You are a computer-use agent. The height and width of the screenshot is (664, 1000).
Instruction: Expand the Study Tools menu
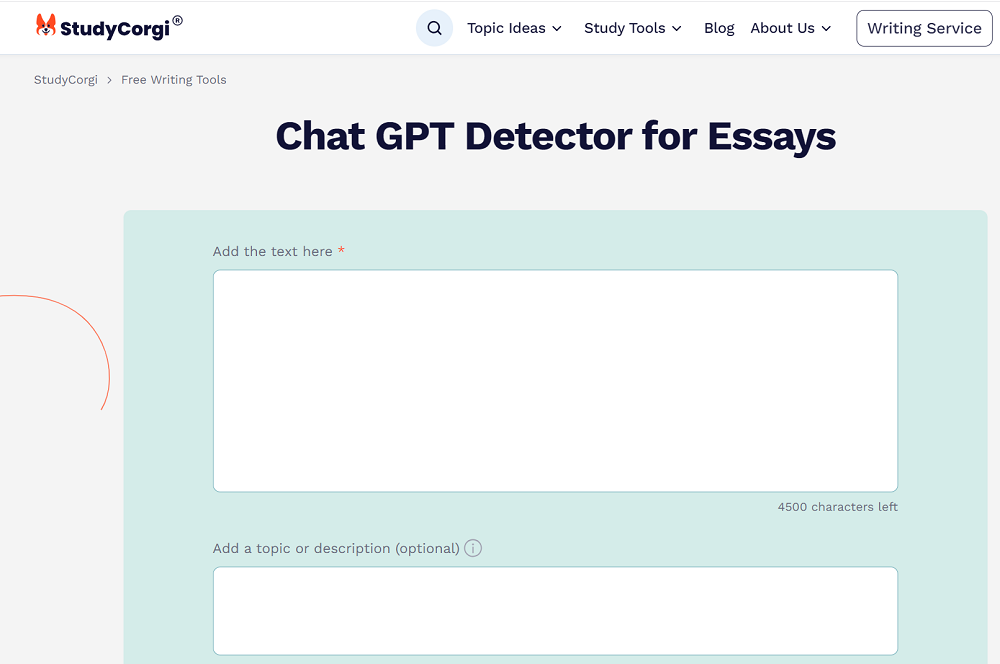click(624, 28)
